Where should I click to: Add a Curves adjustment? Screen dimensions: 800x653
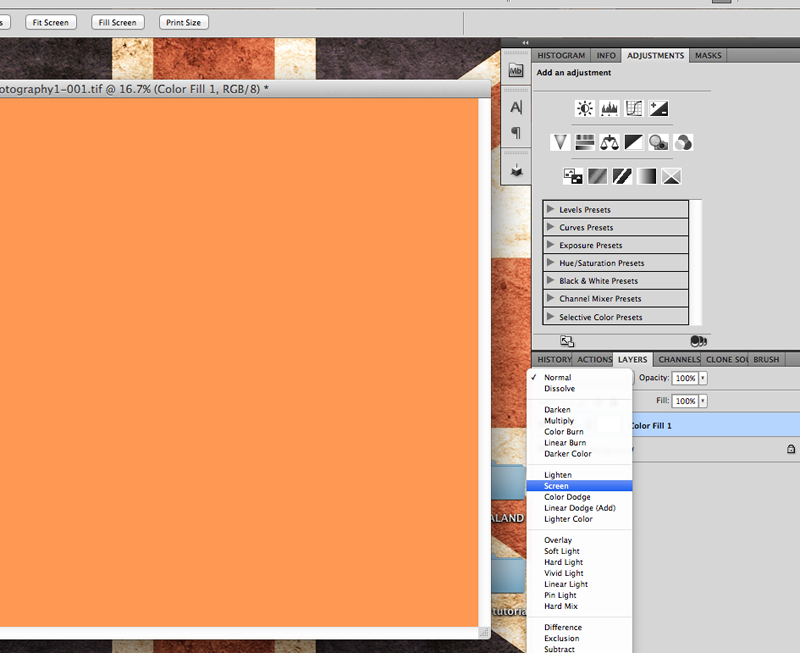tap(634, 109)
